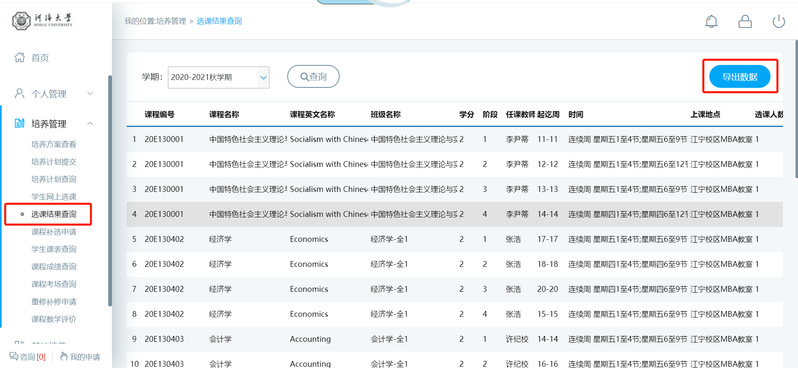The height and width of the screenshot is (368, 798).
Task: Click 咨询[0] at sidebar bottom
Action: coord(27,356)
